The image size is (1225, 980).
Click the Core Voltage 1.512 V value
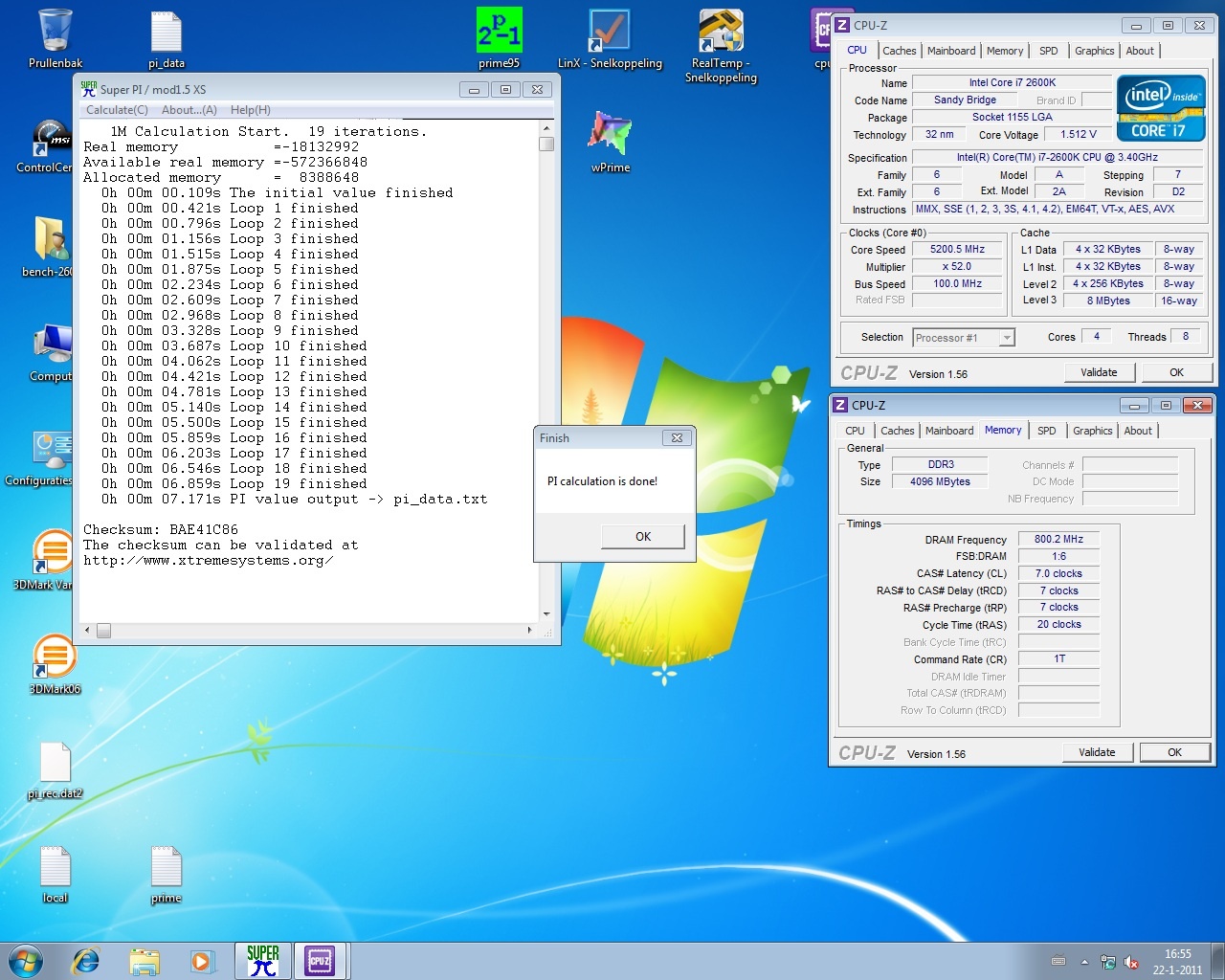point(1079,134)
